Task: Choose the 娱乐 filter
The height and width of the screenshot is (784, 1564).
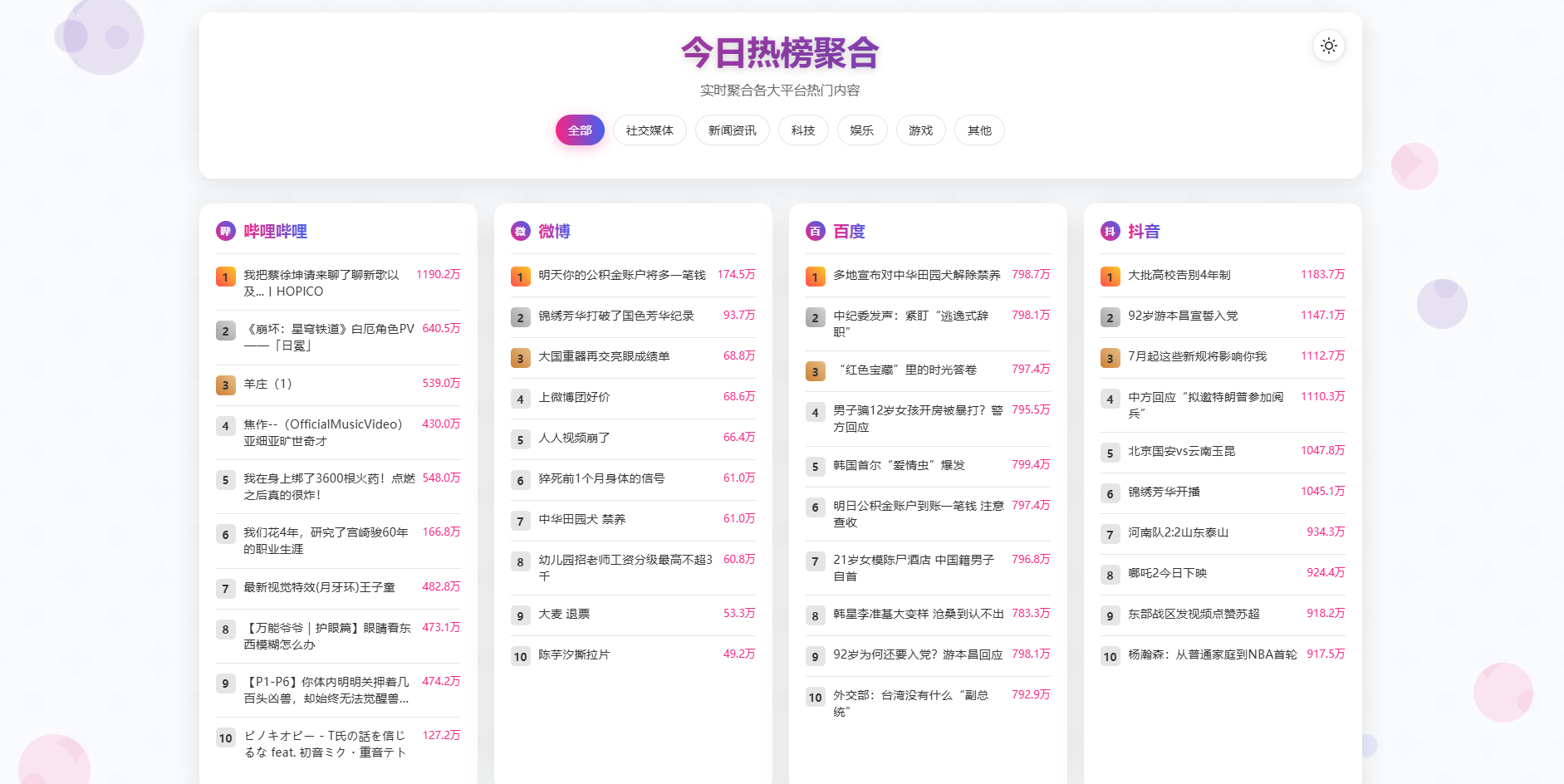Action: (862, 130)
